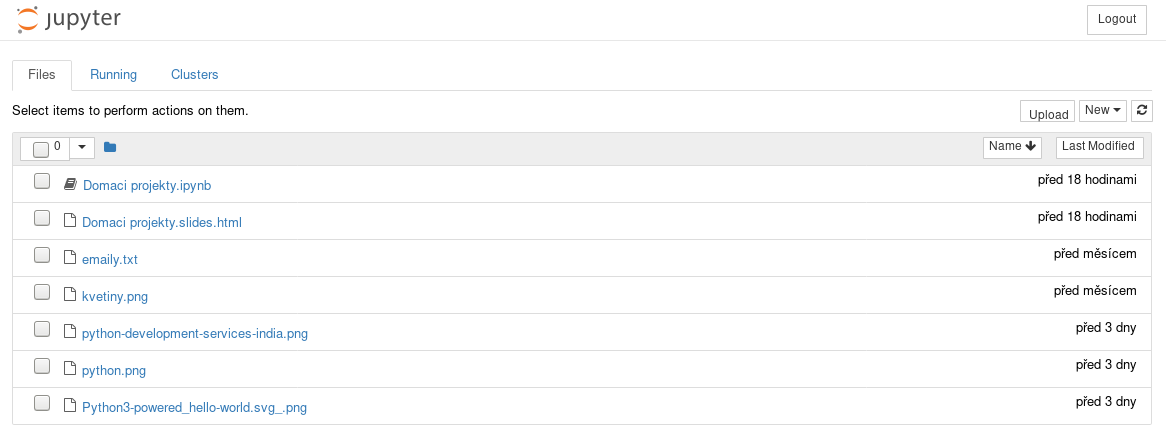Check the box for Domaci projekty.ipynb
The height and width of the screenshot is (438, 1166).
pos(42,182)
